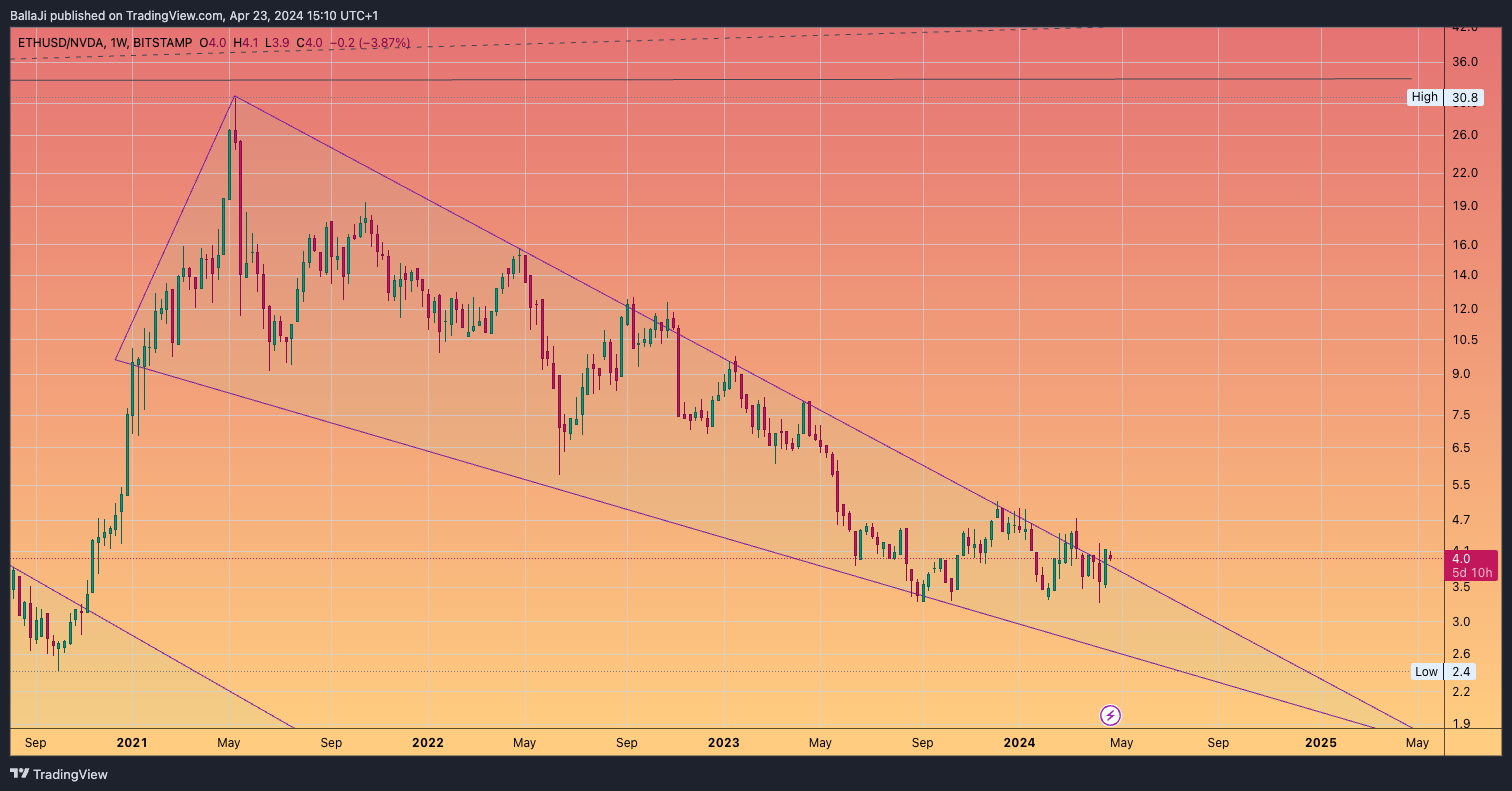Click the 30.8 high price value

pos(1465,97)
